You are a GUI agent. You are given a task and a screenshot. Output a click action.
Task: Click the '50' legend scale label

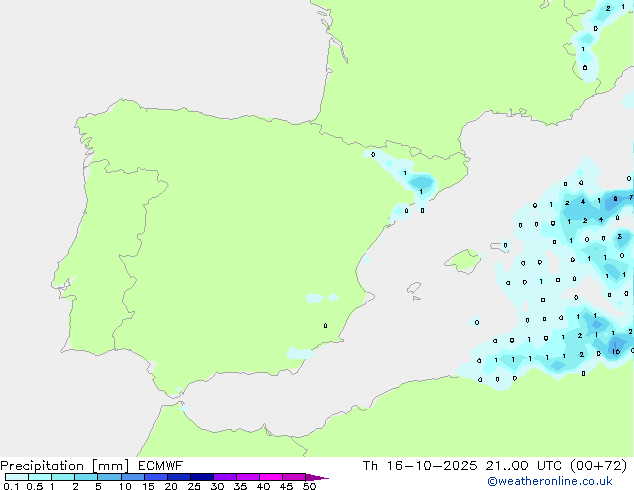[x=309, y=486]
